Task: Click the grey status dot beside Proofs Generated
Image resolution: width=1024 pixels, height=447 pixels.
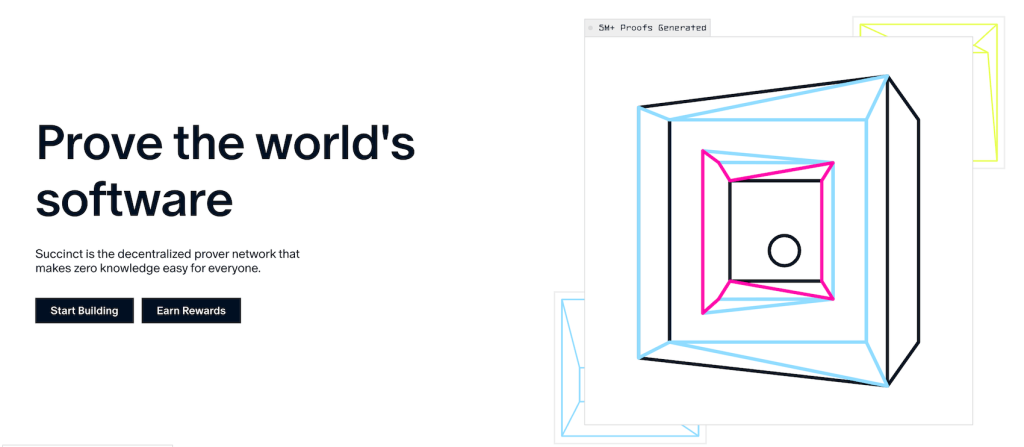Action: coord(590,28)
